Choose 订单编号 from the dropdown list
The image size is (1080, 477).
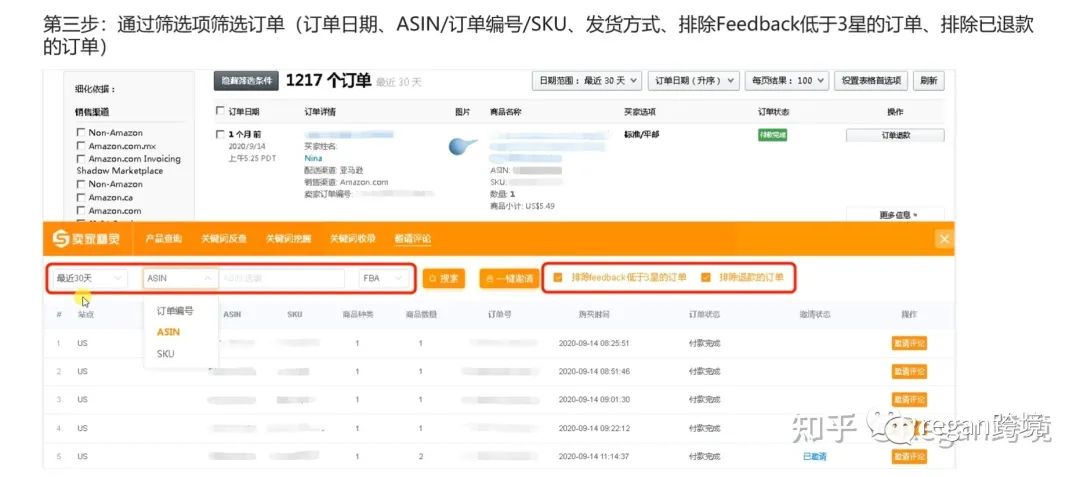pyautogui.click(x=175, y=310)
